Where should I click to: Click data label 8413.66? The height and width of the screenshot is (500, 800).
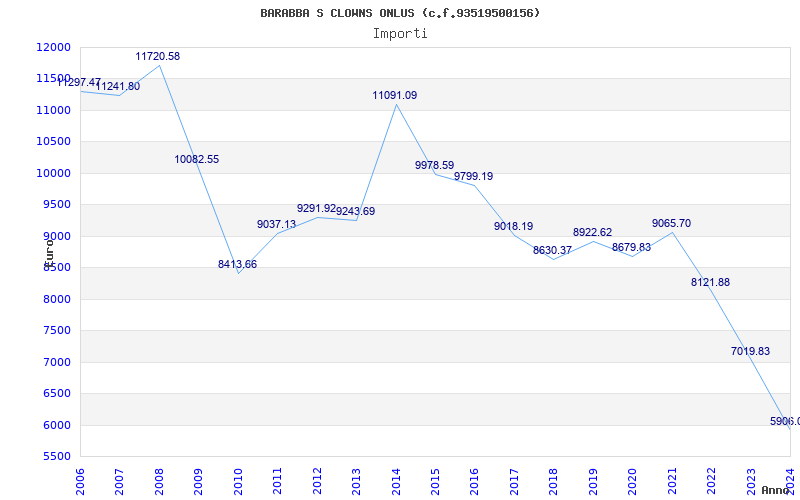click(x=237, y=264)
